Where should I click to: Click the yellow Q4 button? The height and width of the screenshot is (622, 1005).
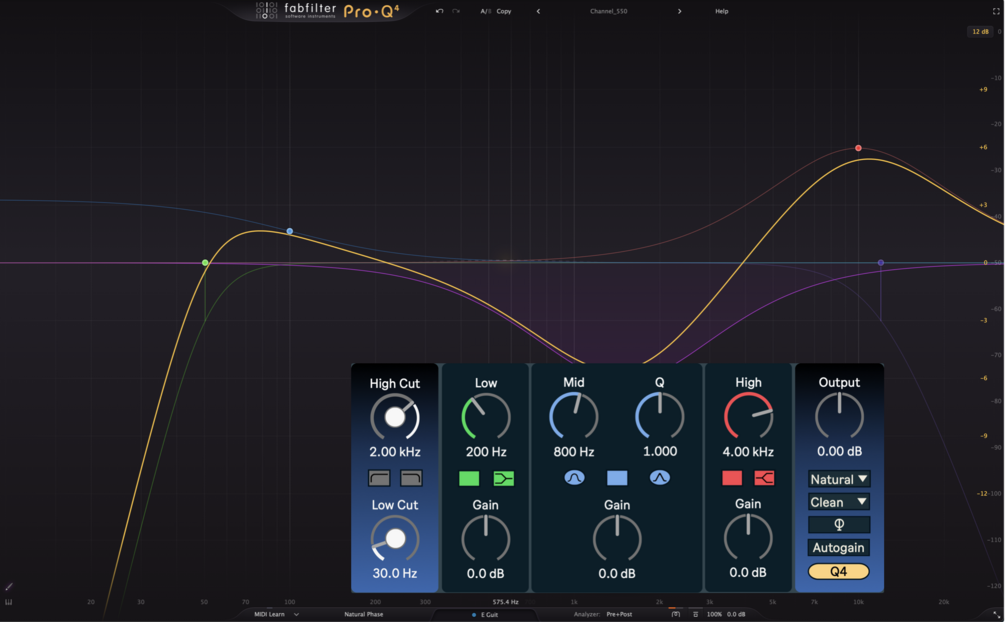[x=839, y=571]
